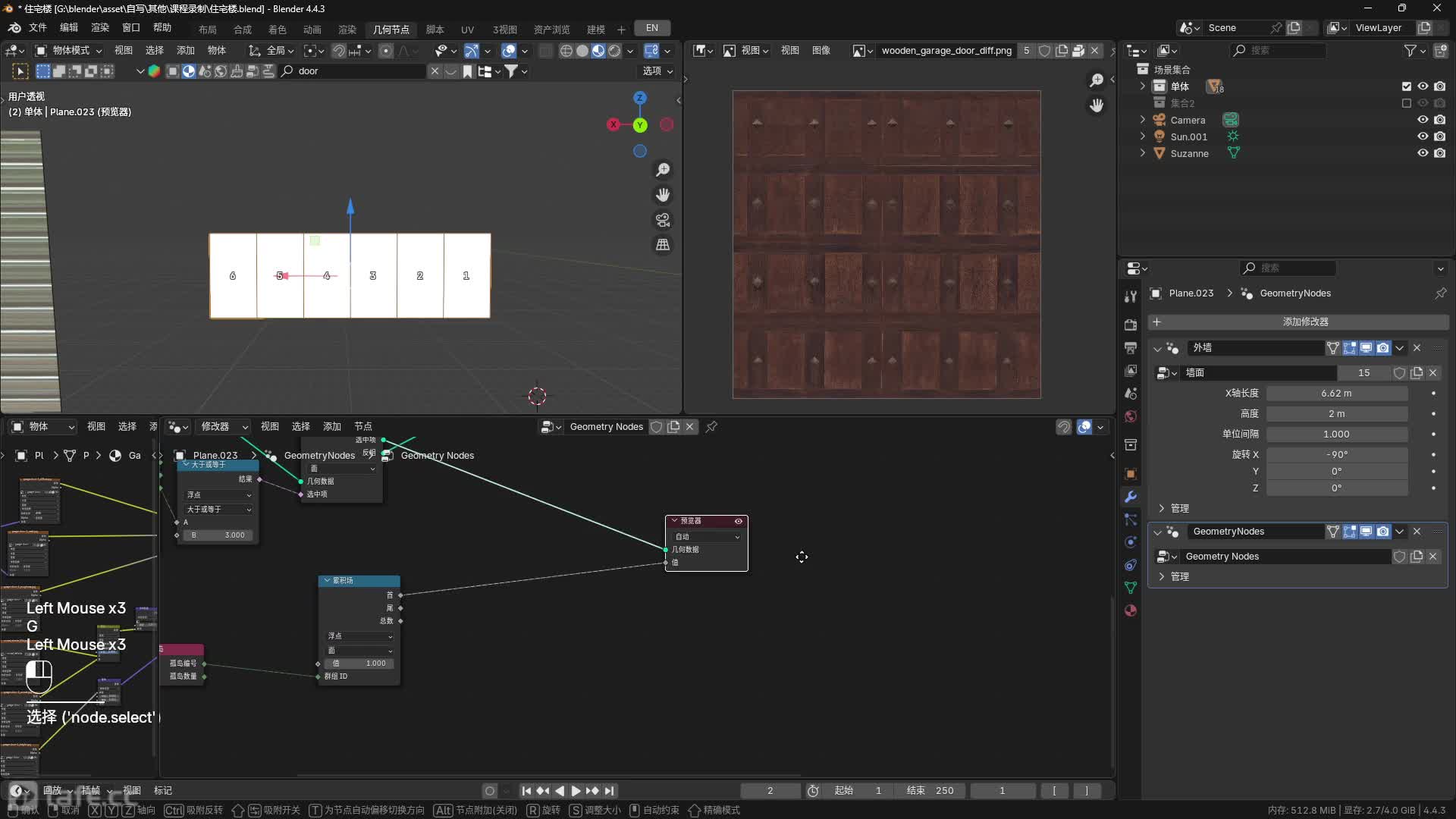Toggle visibility eye for Sun.001
The width and height of the screenshot is (1456, 819).
coord(1423,136)
